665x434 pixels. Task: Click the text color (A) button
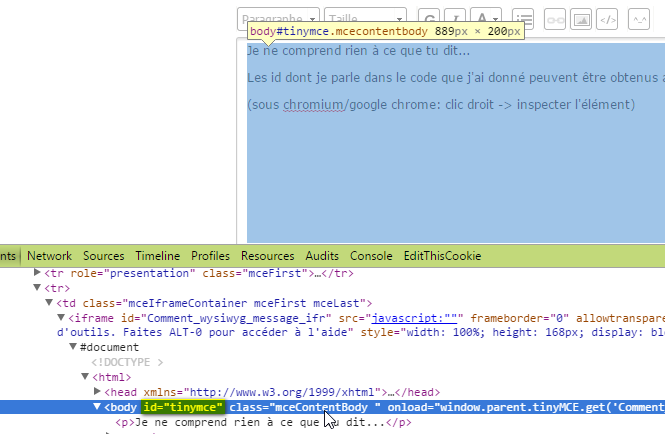(481, 18)
